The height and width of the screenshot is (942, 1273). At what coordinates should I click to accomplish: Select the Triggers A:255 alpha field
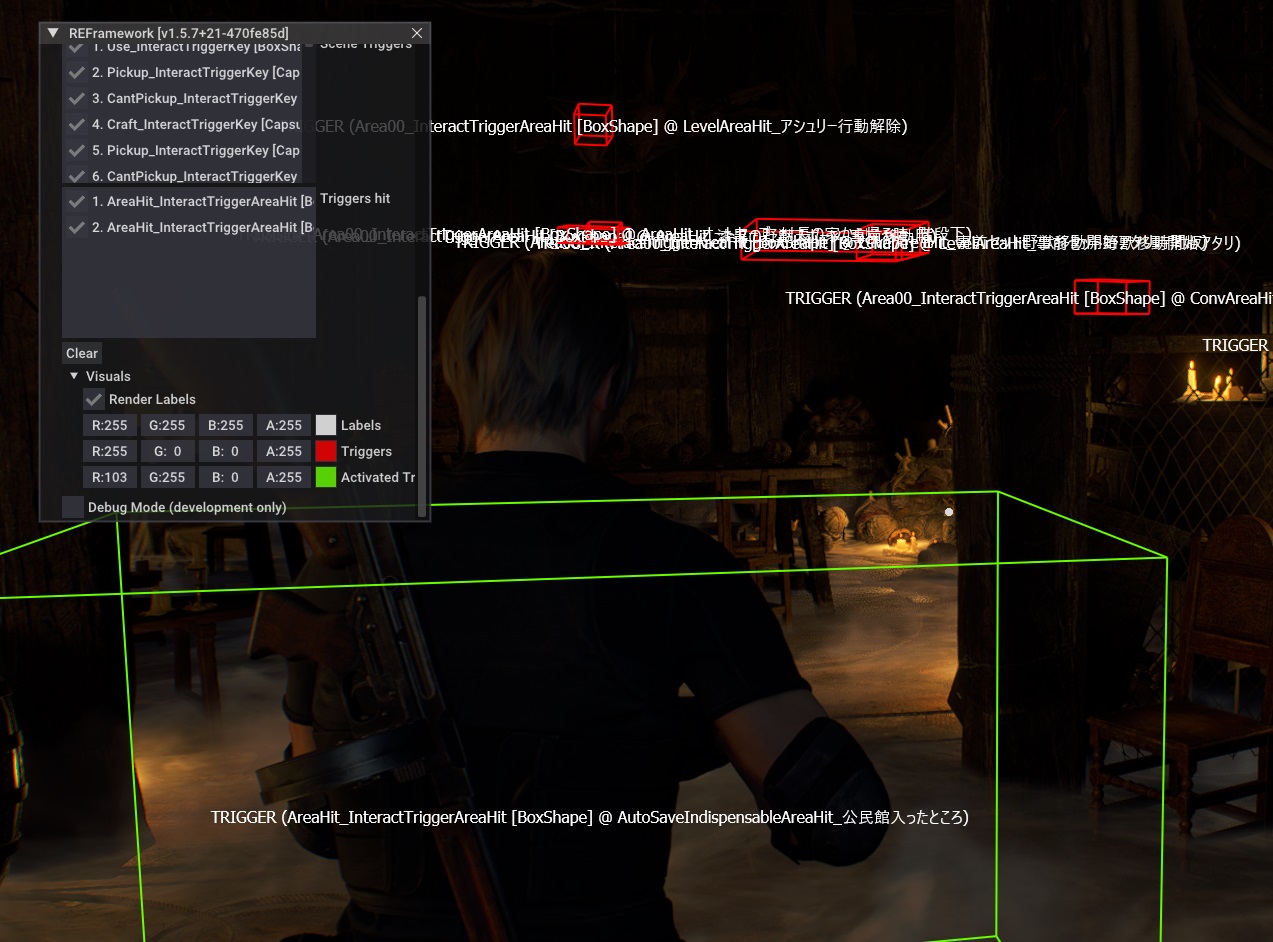(x=284, y=451)
